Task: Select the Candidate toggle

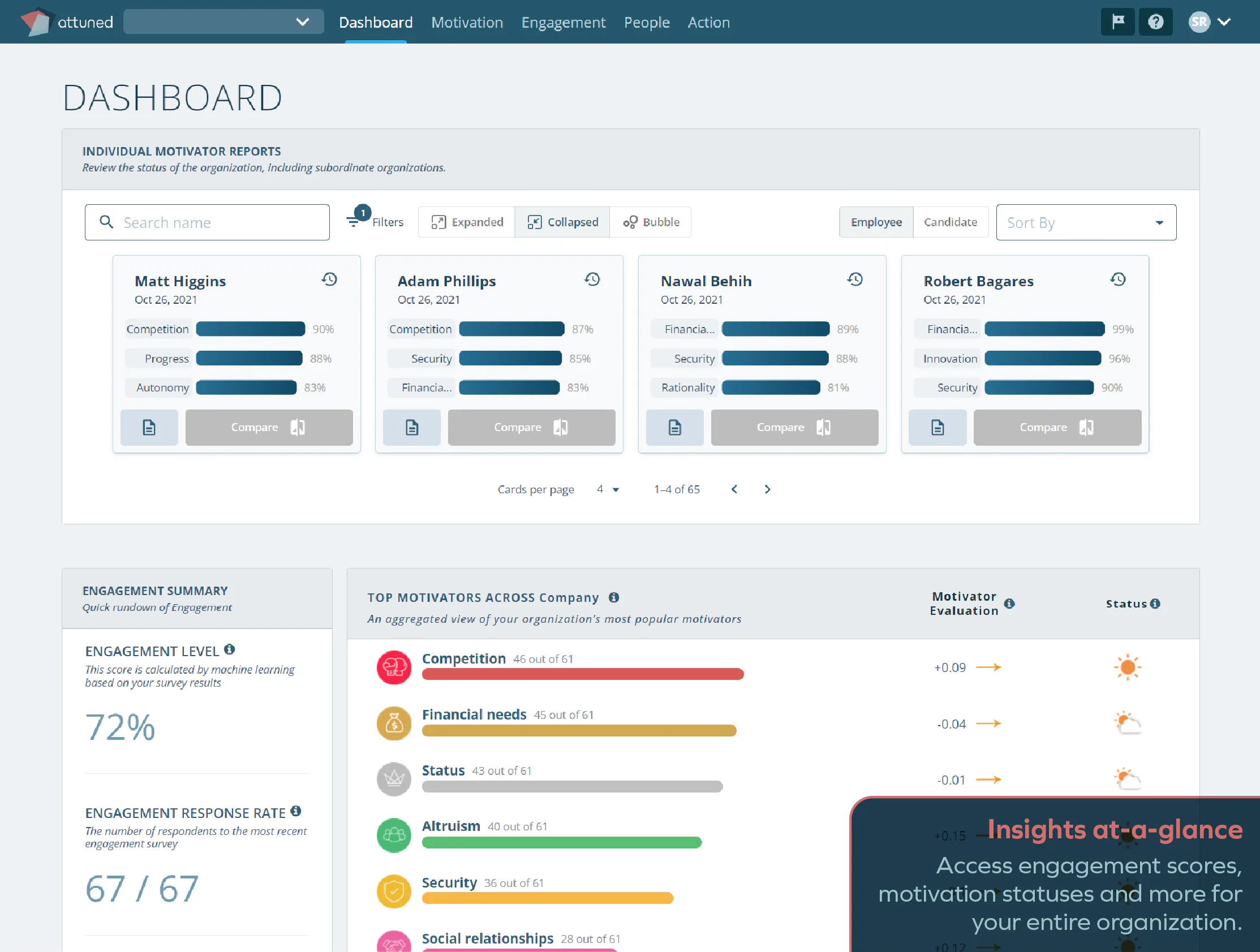Action: pyautogui.click(x=950, y=222)
